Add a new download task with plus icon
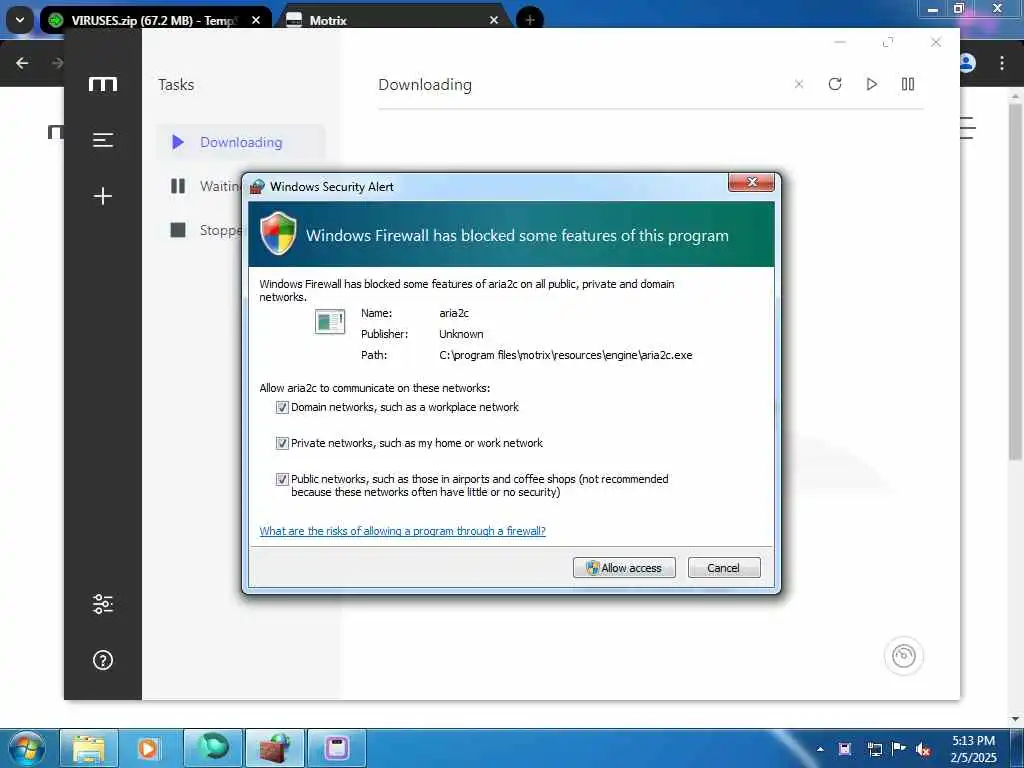 click(x=103, y=196)
